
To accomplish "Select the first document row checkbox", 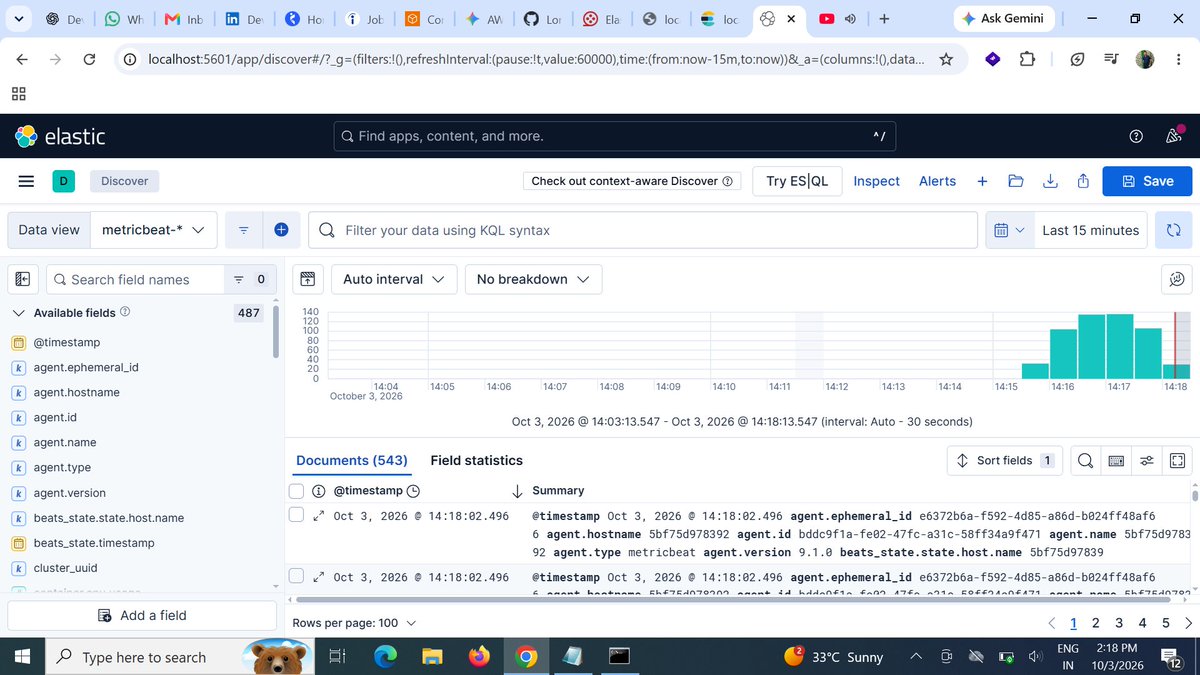I will point(296,514).
